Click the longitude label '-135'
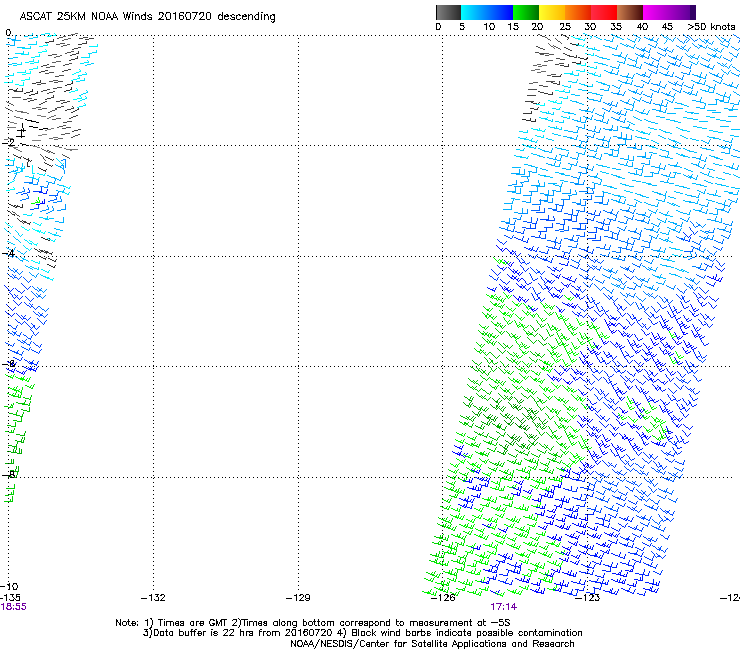The image size is (740, 650). click(x=10, y=598)
